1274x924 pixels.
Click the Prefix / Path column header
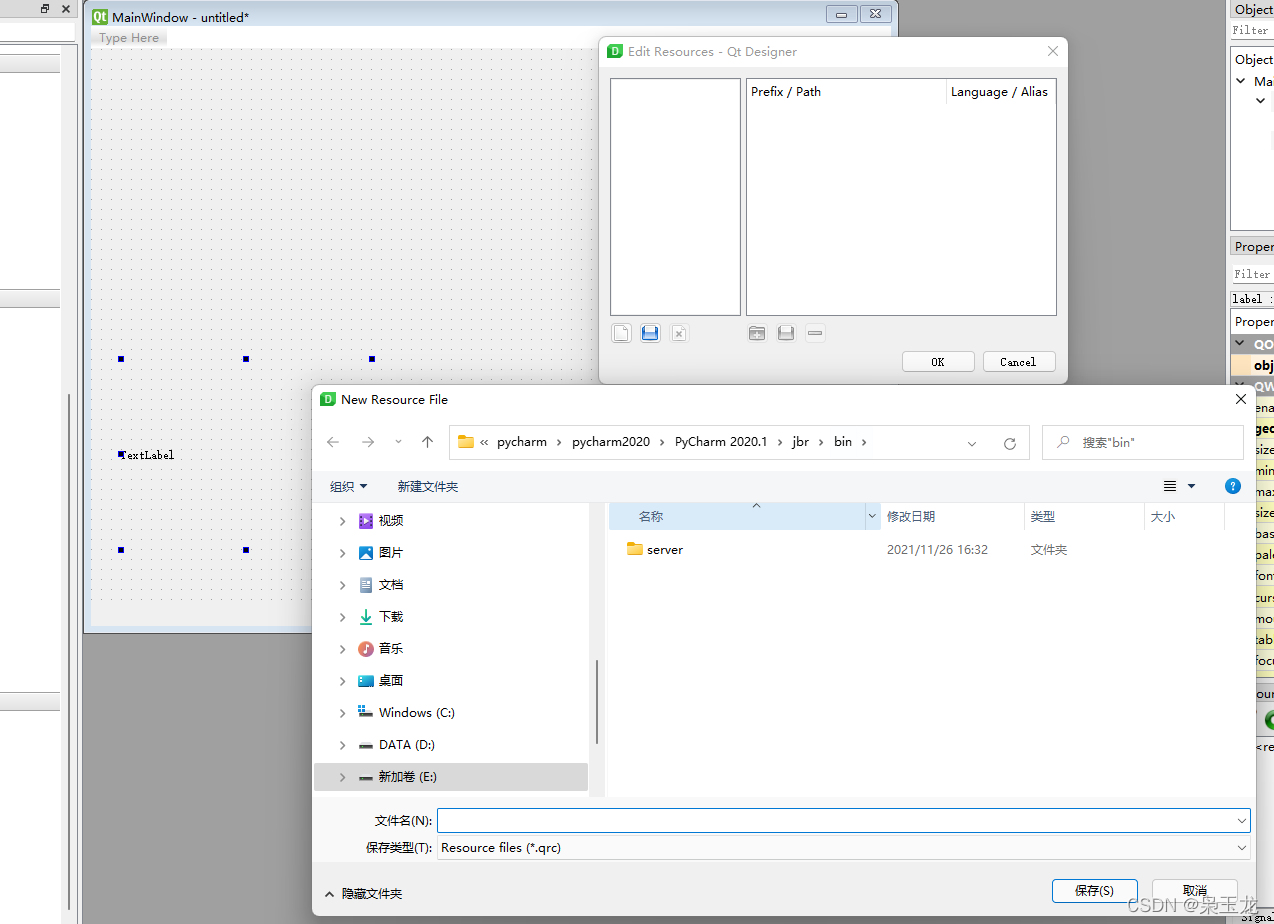point(846,91)
